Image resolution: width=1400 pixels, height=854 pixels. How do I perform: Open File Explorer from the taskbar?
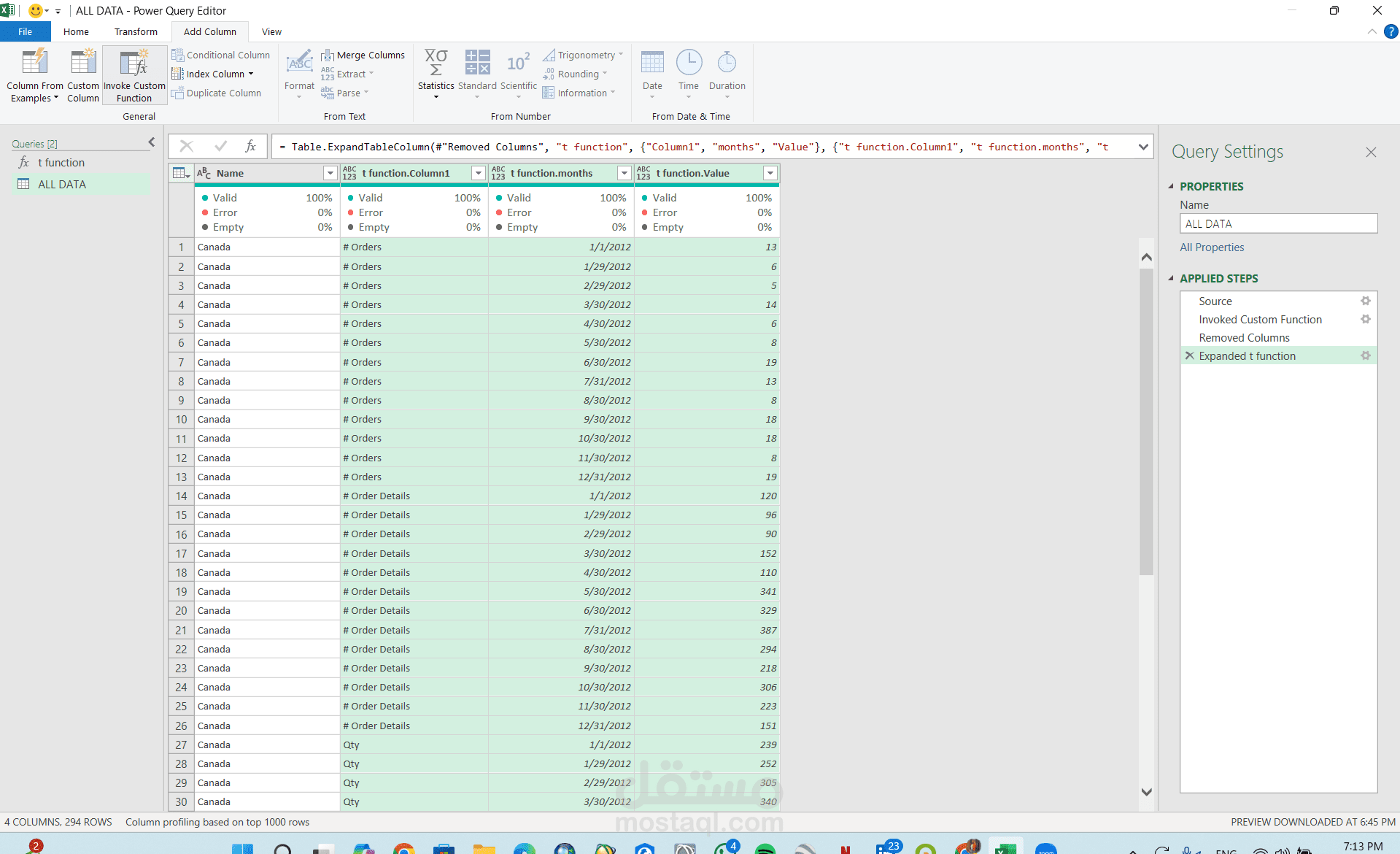(x=484, y=848)
